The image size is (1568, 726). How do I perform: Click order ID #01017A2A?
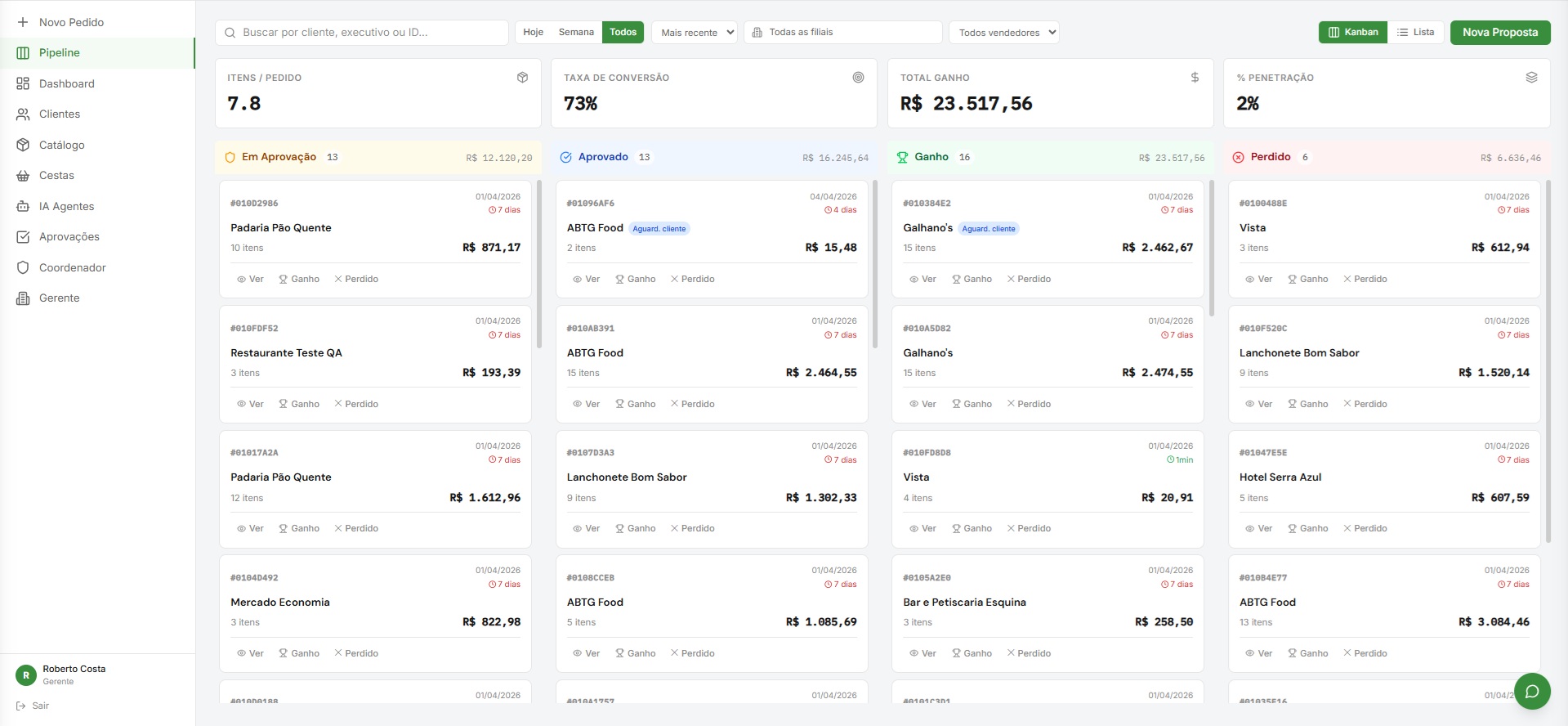pos(254,453)
